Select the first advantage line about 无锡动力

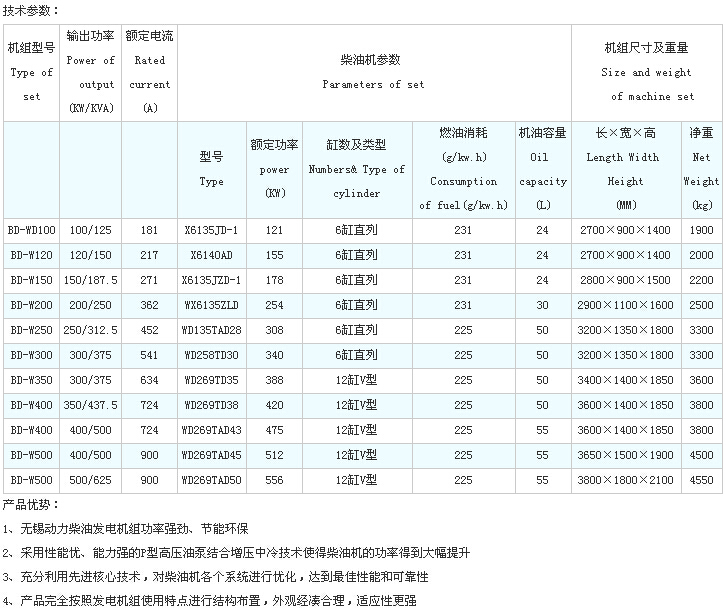126,528
